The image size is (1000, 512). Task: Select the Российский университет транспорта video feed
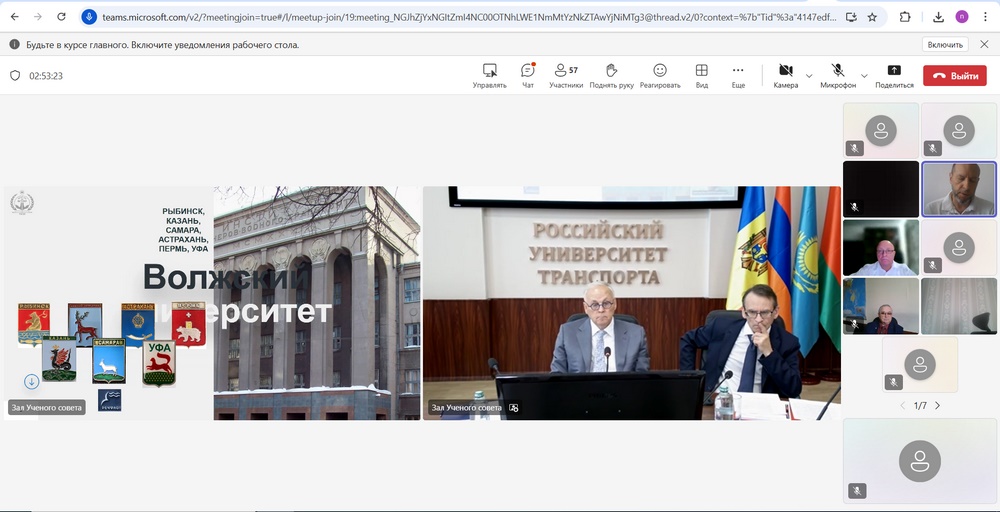(631, 303)
